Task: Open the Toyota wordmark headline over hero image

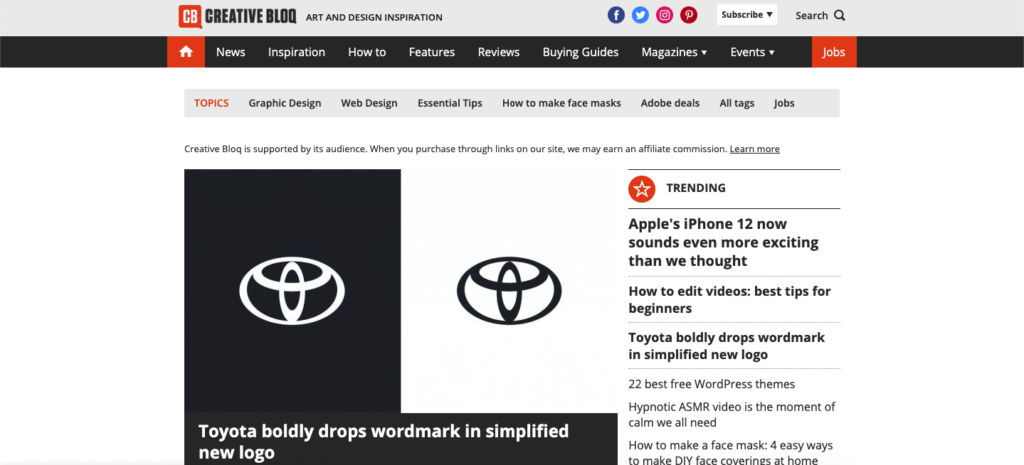Action: 383,441
